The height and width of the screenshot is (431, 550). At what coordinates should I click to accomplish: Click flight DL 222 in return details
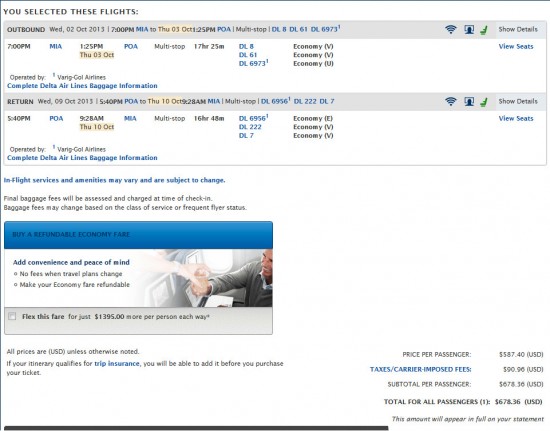pos(250,127)
